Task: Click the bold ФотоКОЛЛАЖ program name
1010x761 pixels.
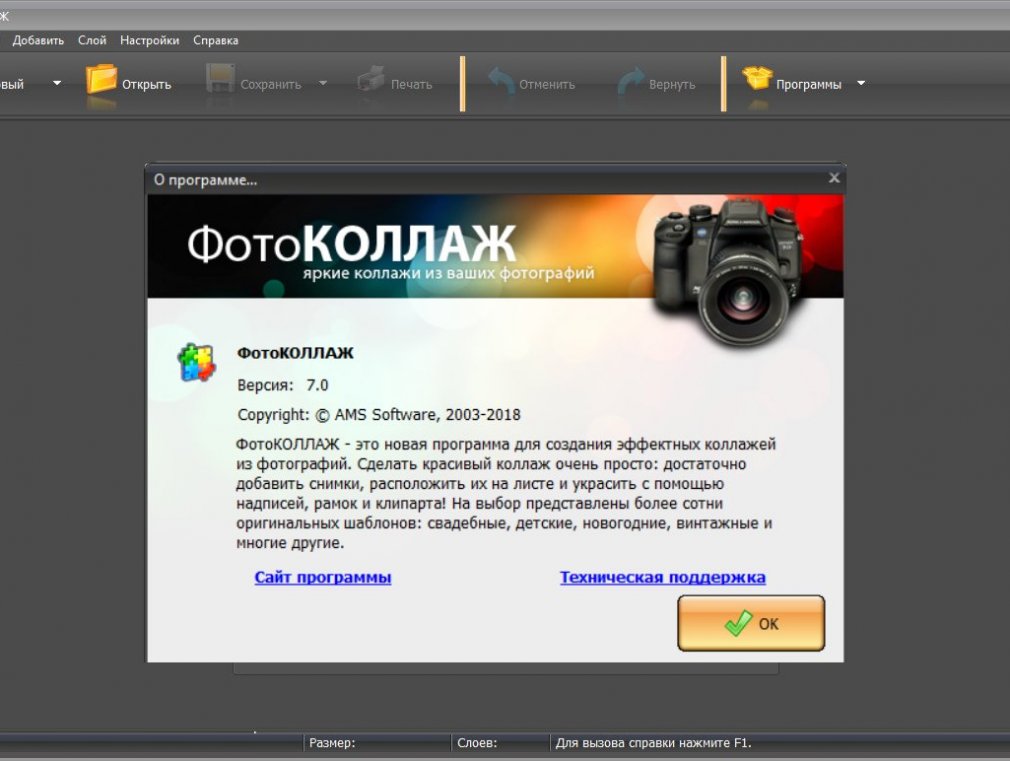Action: click(x=295, y=353)
